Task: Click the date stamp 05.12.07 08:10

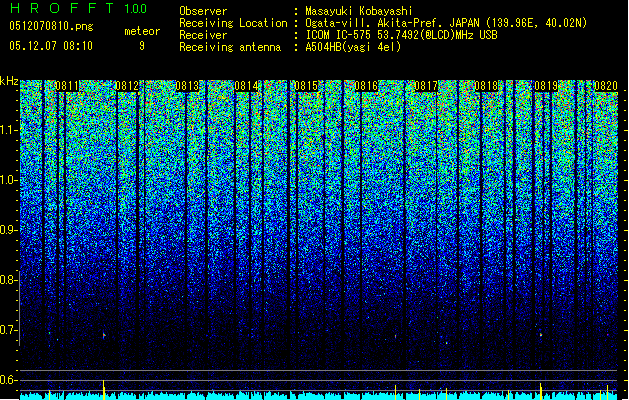Action: pos(51,46)
